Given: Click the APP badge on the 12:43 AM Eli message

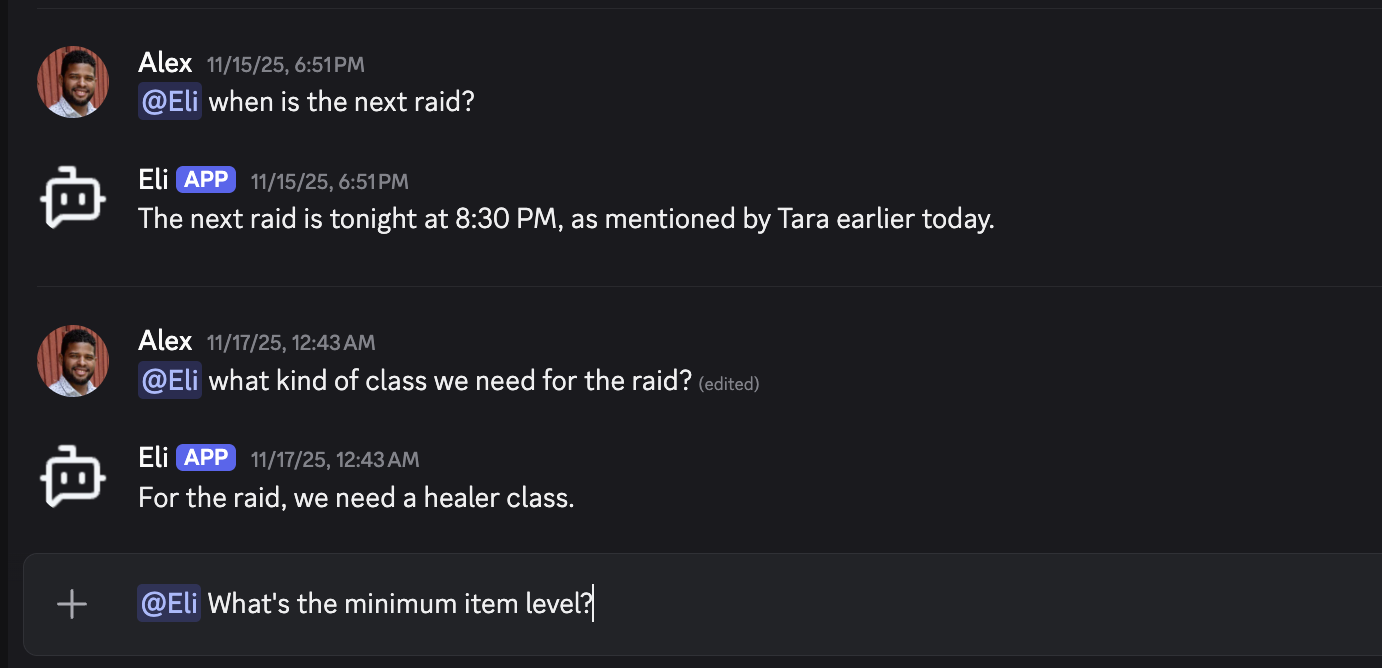Looking at the screenshot, I should point(206,458).
